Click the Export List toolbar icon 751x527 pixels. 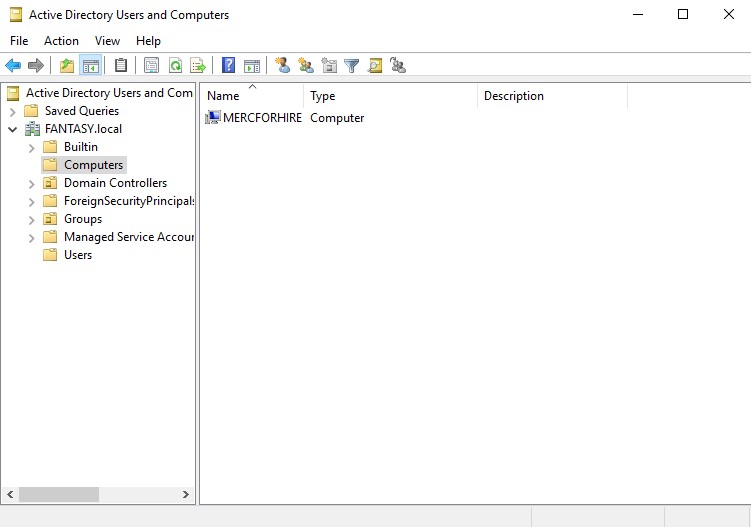(x=198, y=66)
